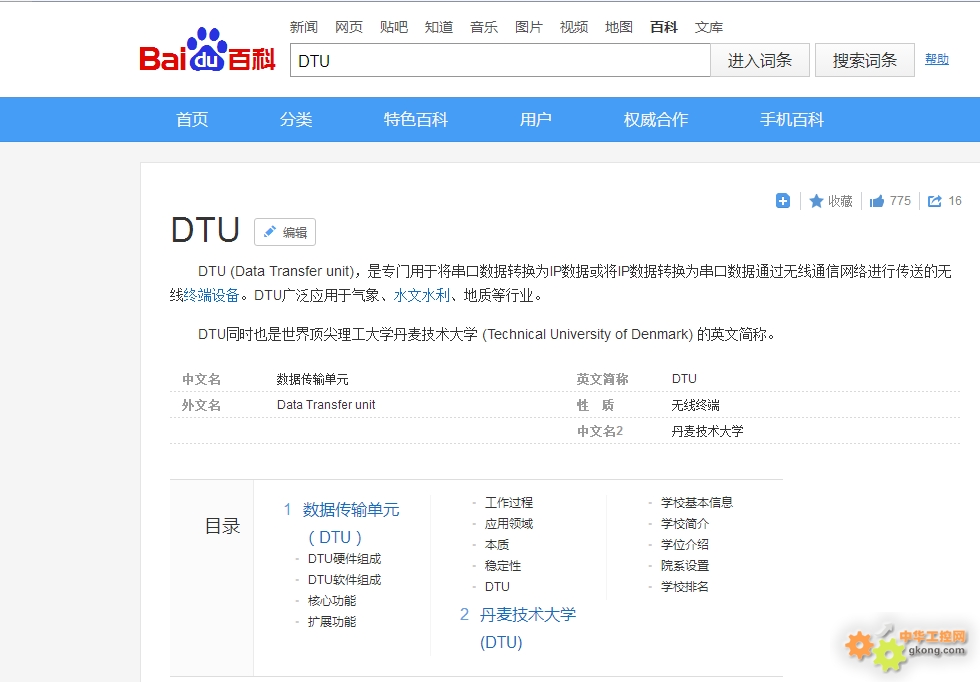Open 手机百科 in blue nav bar
980x682 pixels.
[792, 119]
